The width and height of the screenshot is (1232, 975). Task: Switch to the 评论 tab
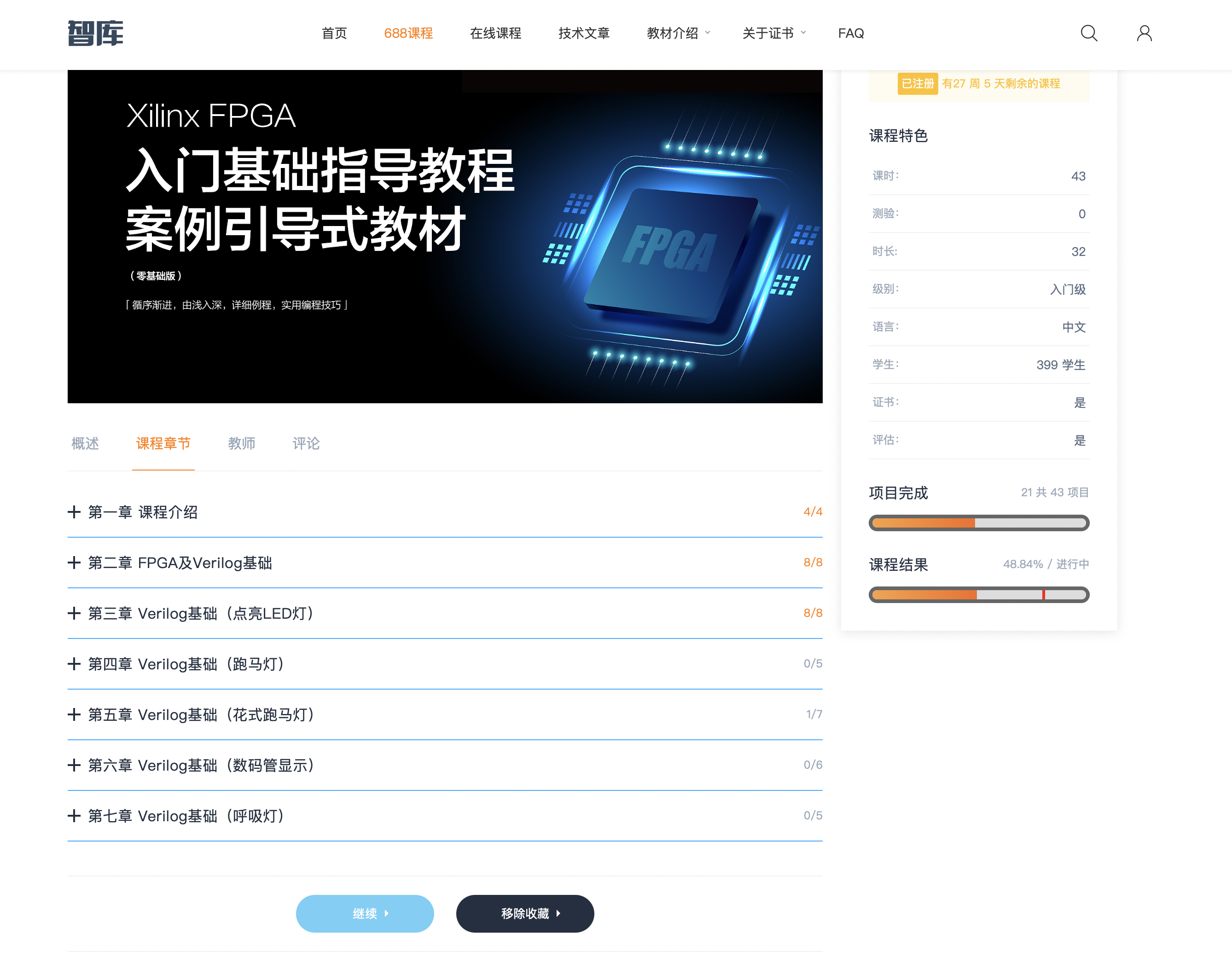coord(305,444)
